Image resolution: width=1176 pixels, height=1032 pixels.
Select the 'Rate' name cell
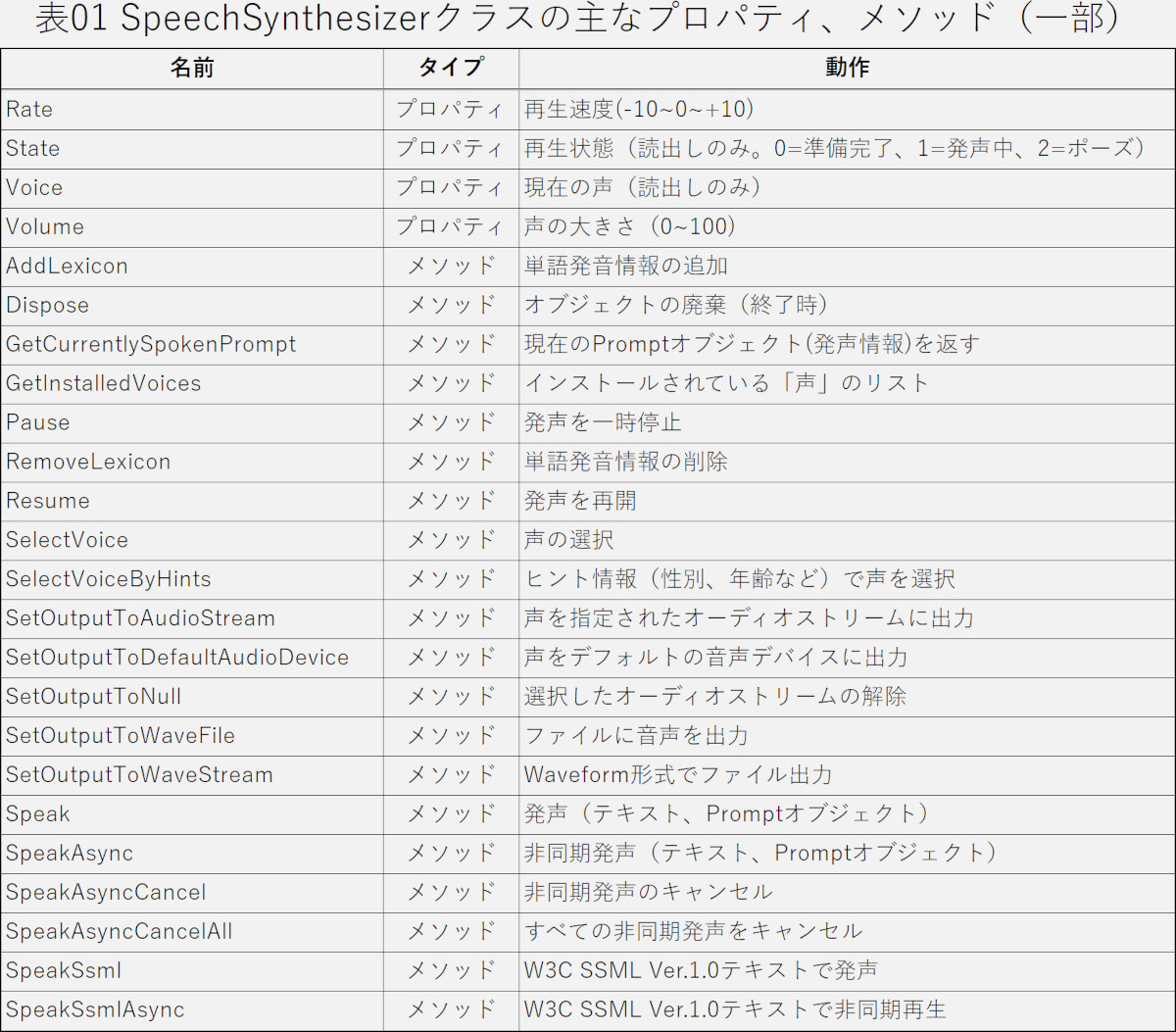pos(192,109)
